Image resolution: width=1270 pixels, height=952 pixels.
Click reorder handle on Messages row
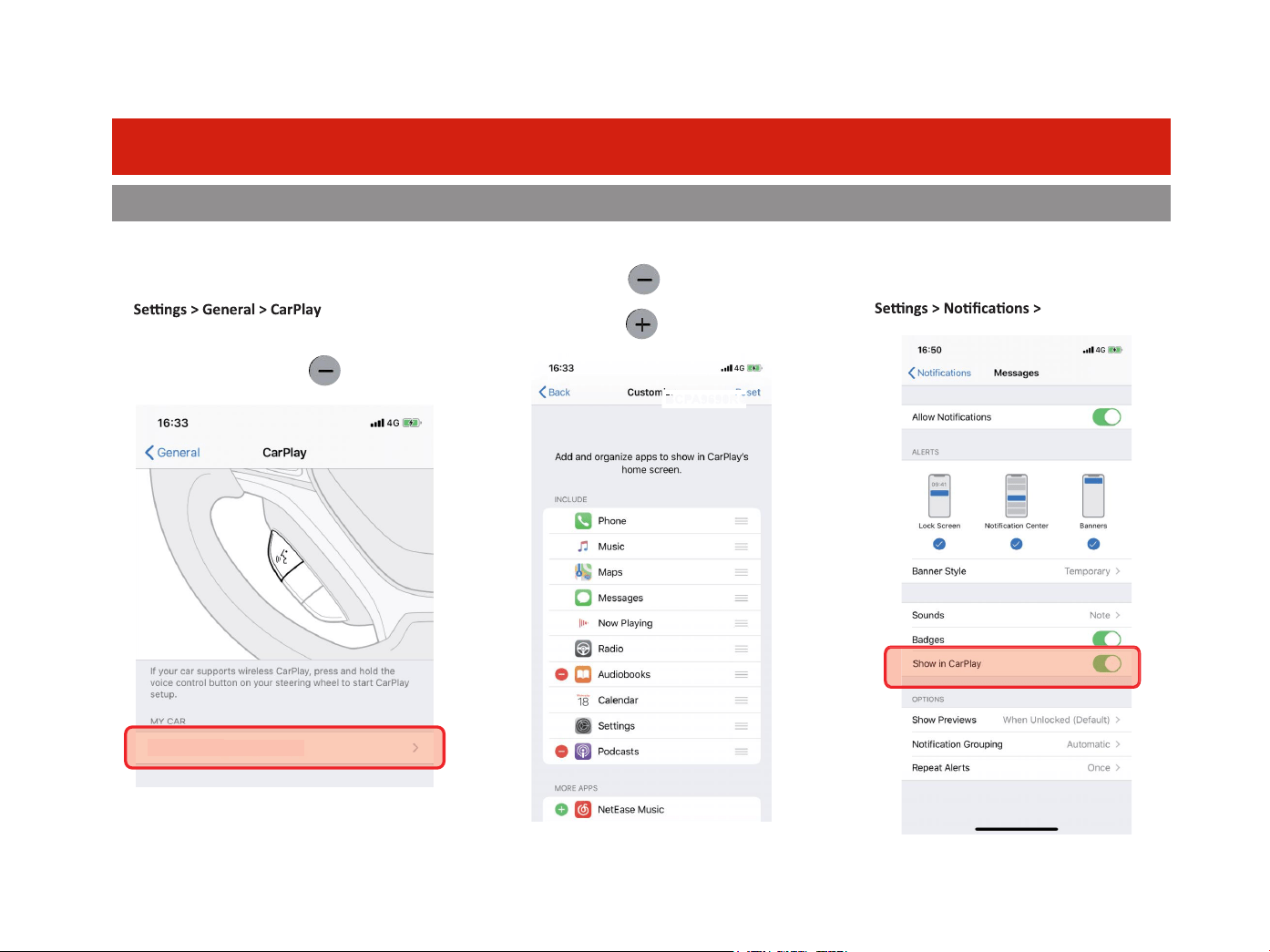coord(742,598)
